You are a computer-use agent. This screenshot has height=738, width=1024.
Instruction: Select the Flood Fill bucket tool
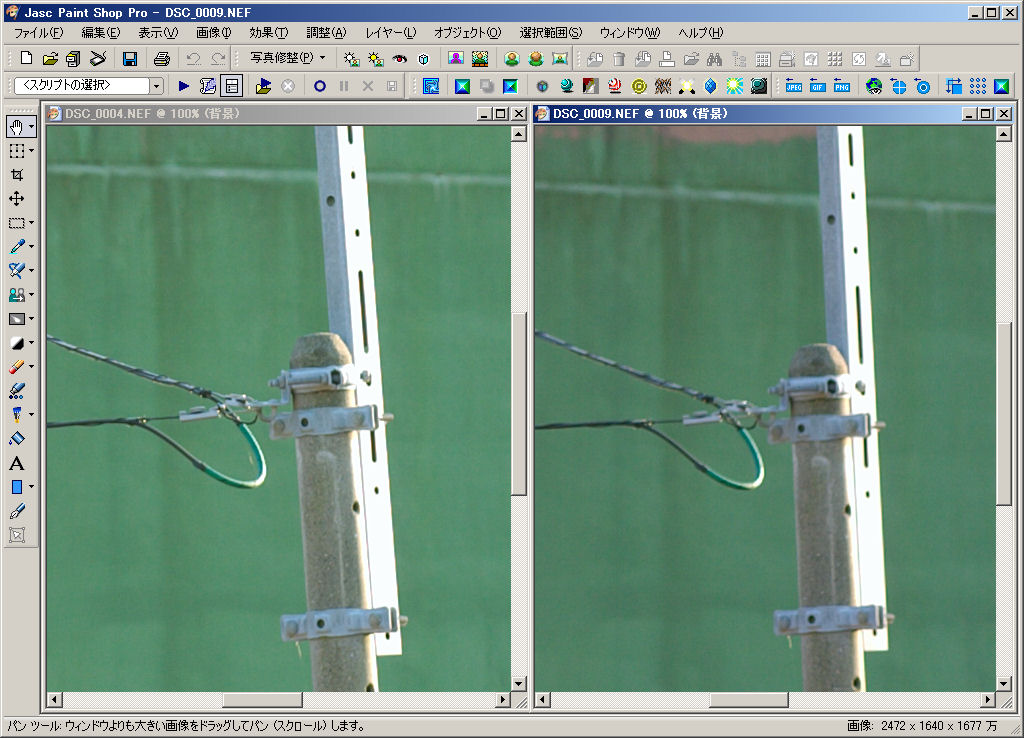pos(17,438)
